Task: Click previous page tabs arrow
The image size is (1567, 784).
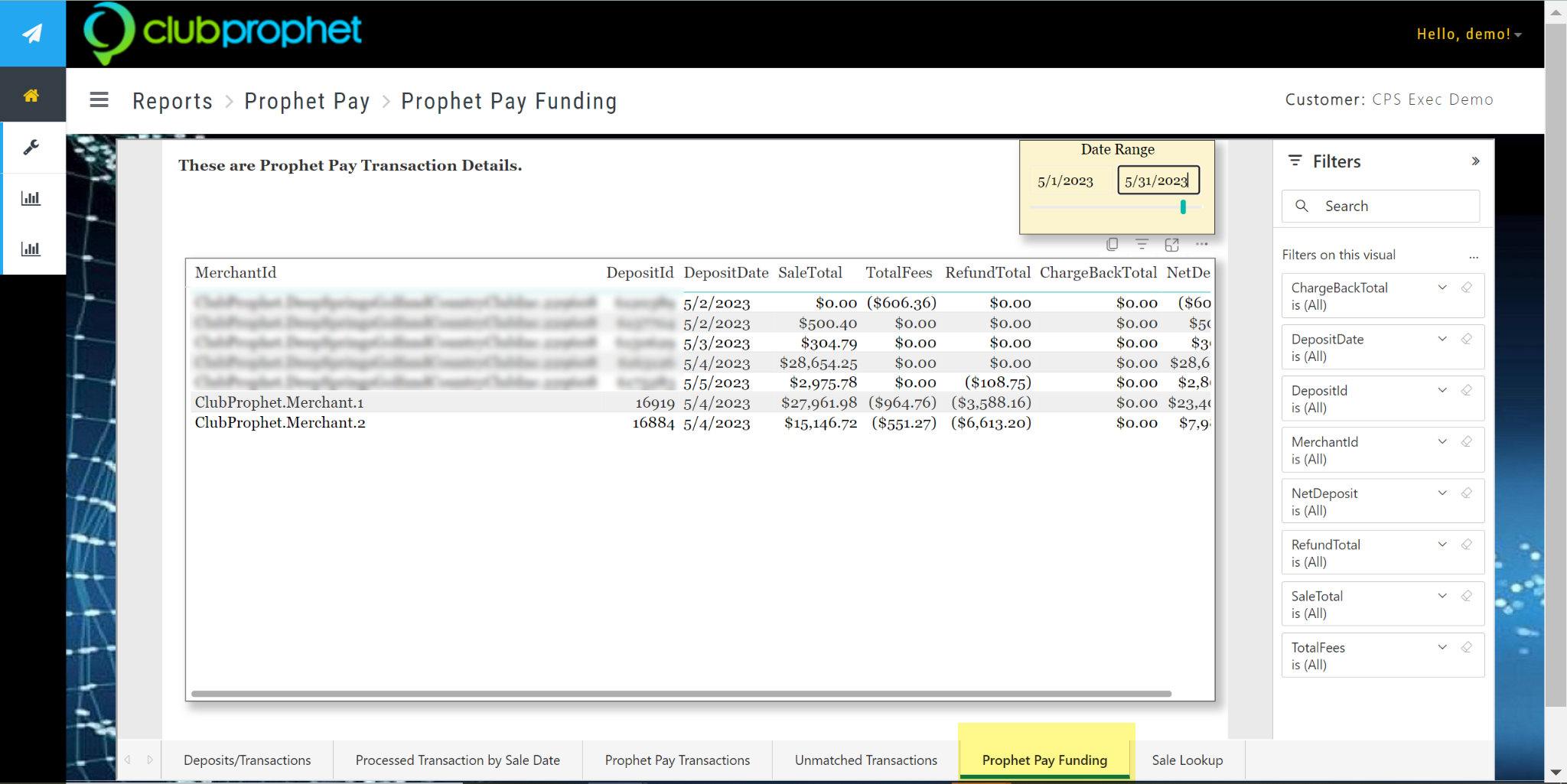Action: [128, 760]
